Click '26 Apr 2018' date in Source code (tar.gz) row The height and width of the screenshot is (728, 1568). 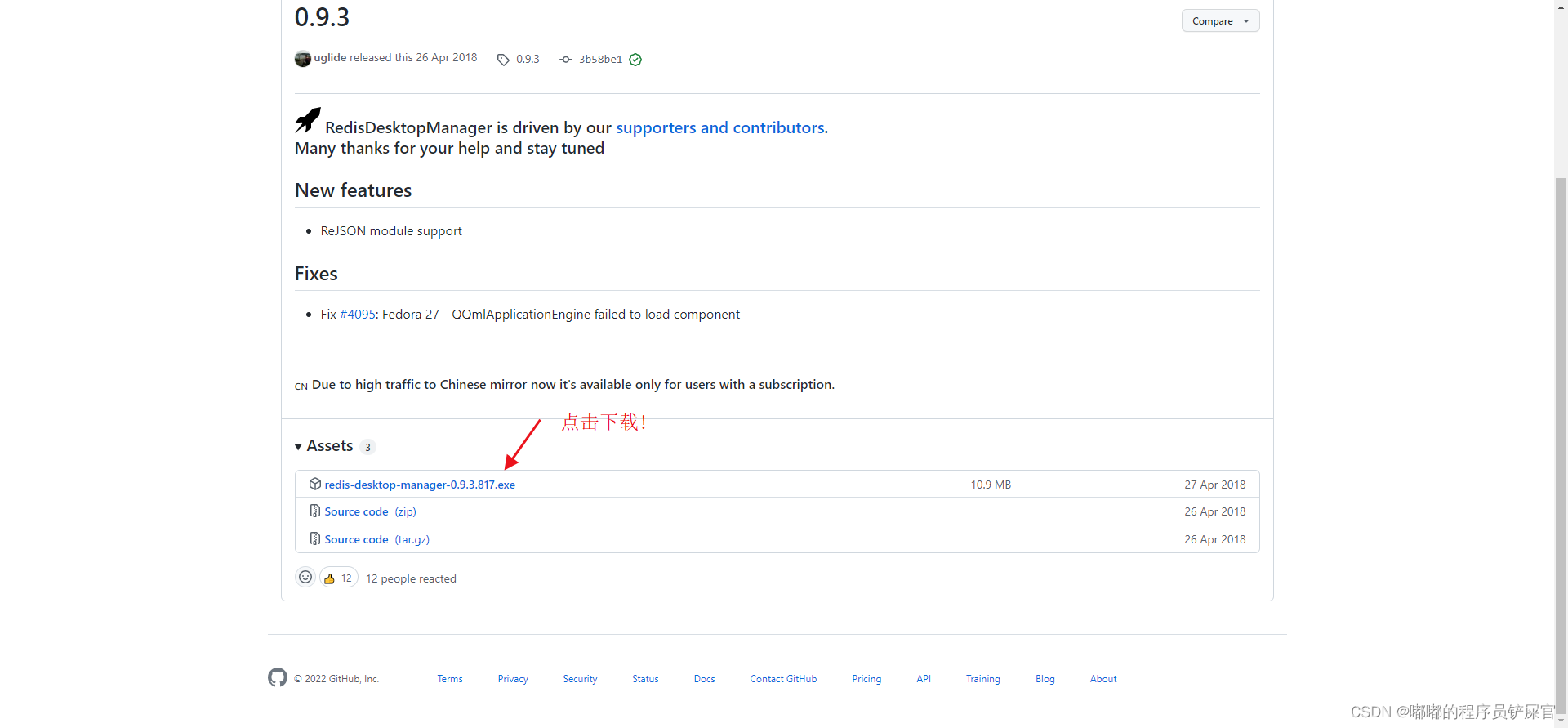click(1215, 539)
